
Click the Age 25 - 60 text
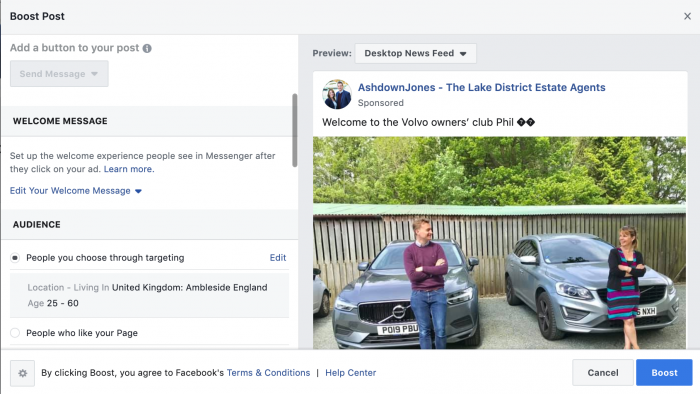pos(53,303)
